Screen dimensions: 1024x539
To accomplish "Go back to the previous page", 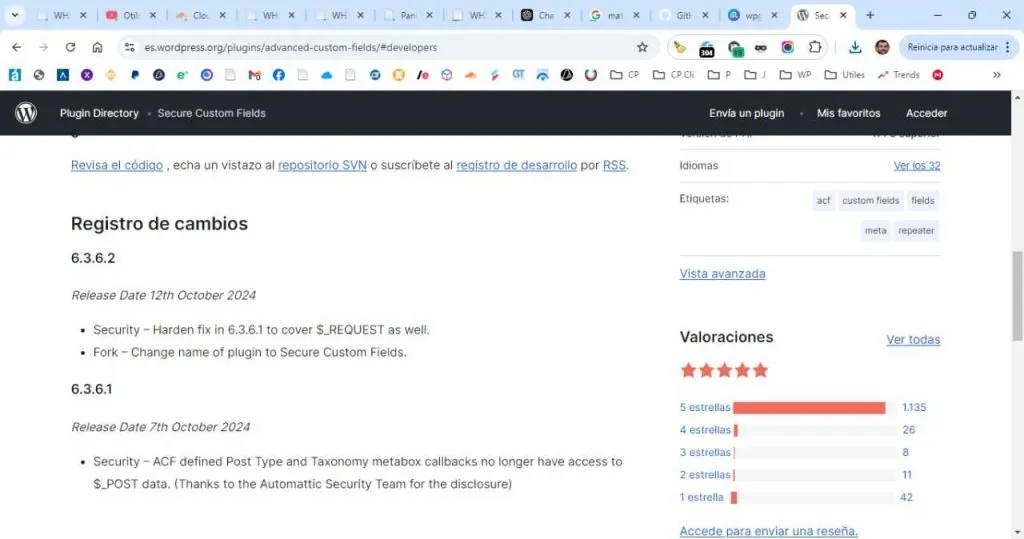I will coord(16,47).
